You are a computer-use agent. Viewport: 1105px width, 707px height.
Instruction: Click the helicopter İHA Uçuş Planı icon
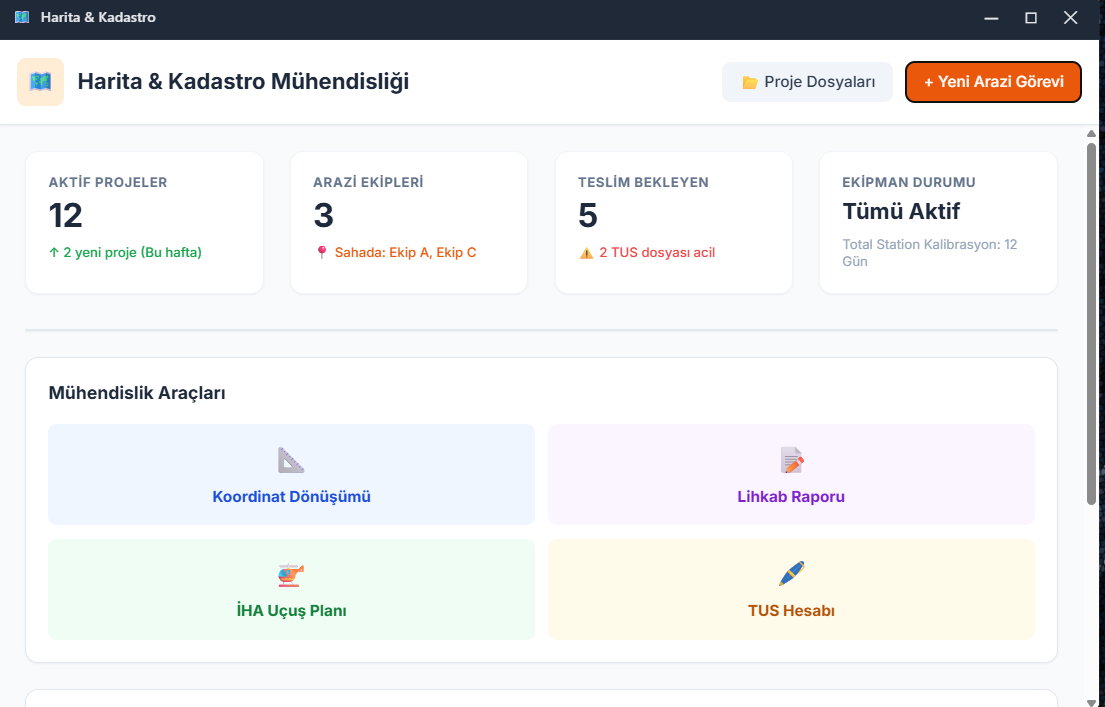291,575
